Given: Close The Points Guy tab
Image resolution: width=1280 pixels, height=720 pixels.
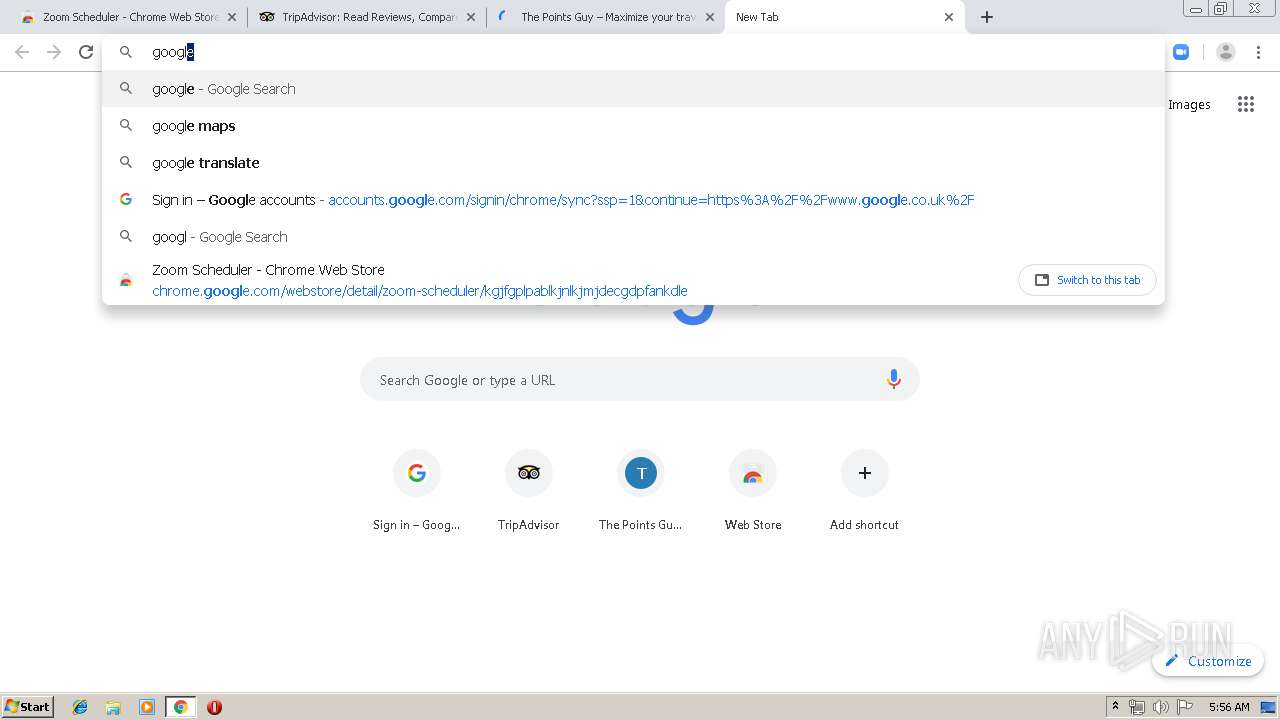Looking at the screenshot, I should click(709, 17).
